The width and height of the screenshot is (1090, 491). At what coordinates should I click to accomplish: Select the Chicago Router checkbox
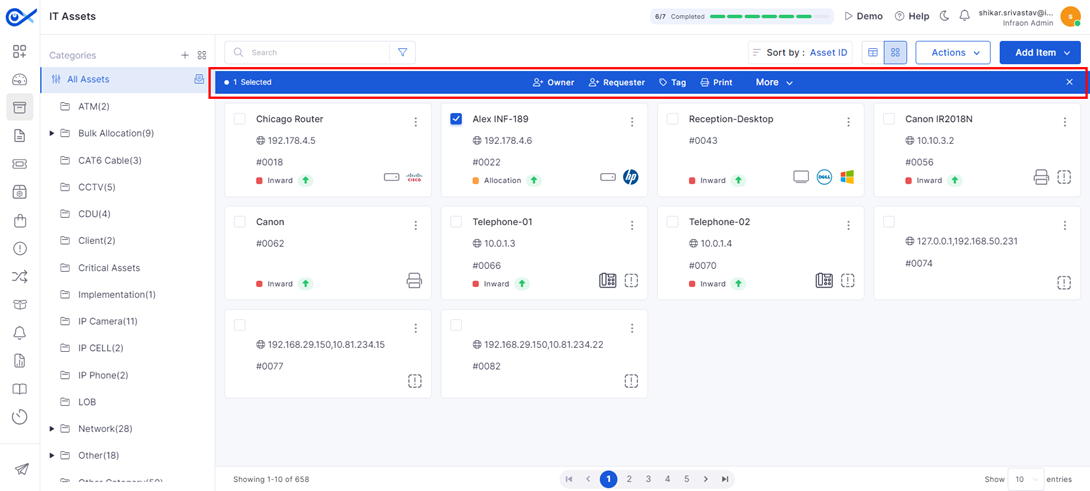click(240, 119)
